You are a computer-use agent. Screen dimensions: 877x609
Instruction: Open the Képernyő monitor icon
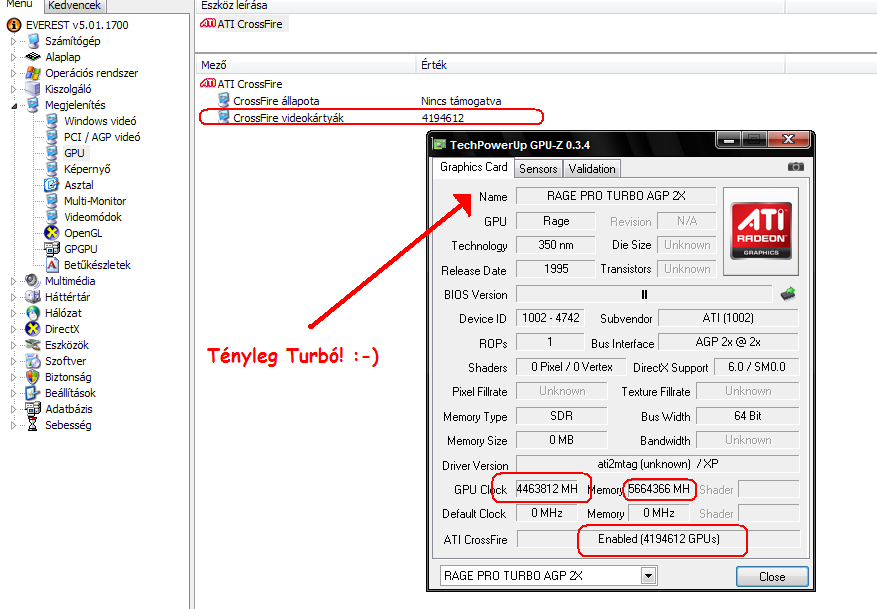tap(52, 169)
